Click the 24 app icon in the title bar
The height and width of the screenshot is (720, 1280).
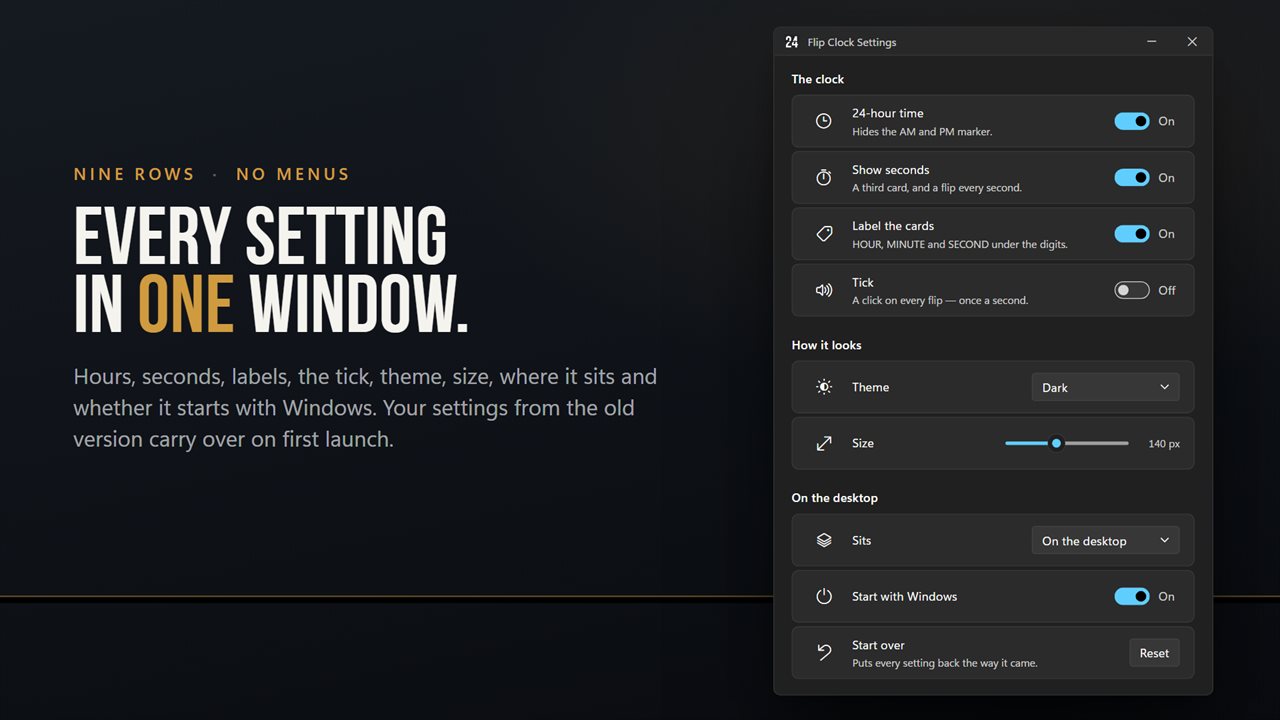tap(792, 42)
